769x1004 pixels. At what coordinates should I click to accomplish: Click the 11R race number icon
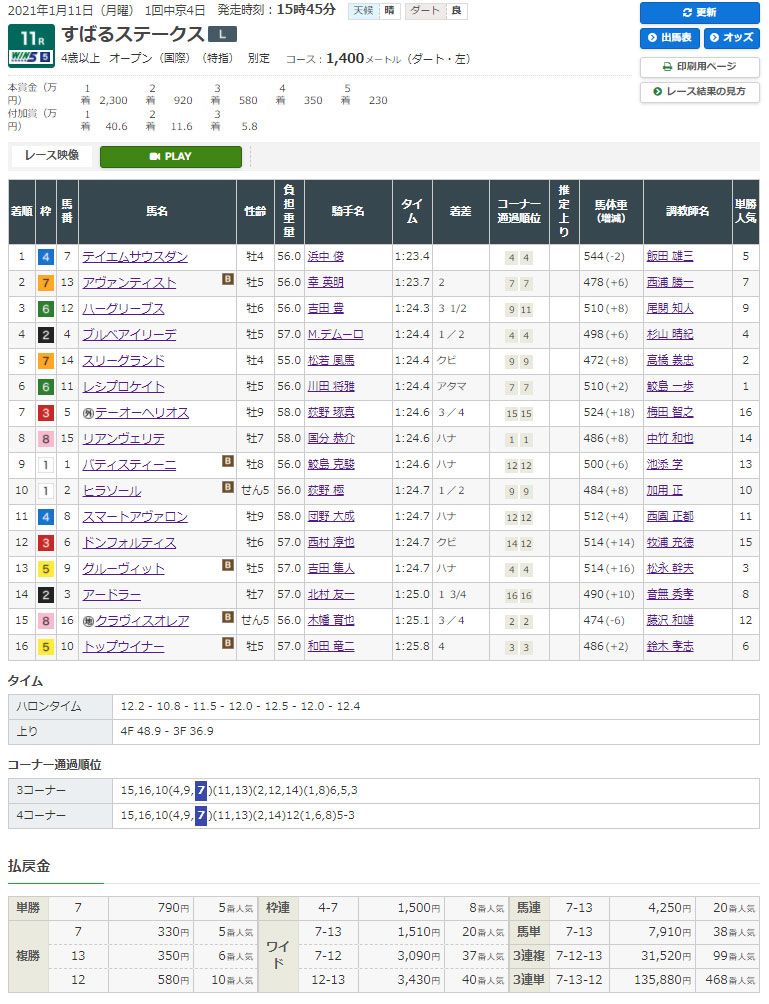click(30, 46)
